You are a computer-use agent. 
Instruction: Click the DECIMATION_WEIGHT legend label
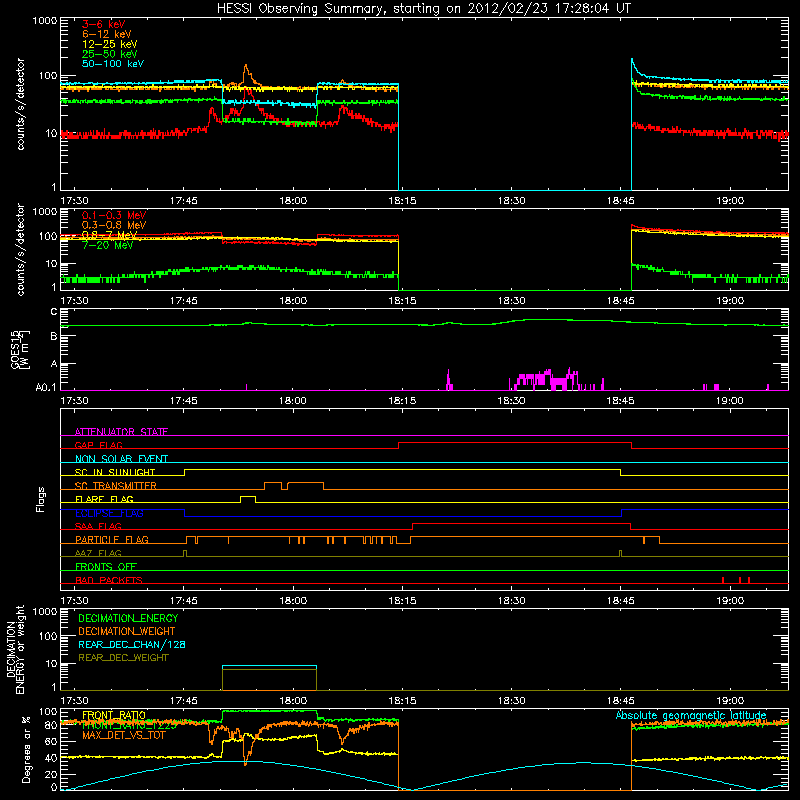[x=127, y=631]
